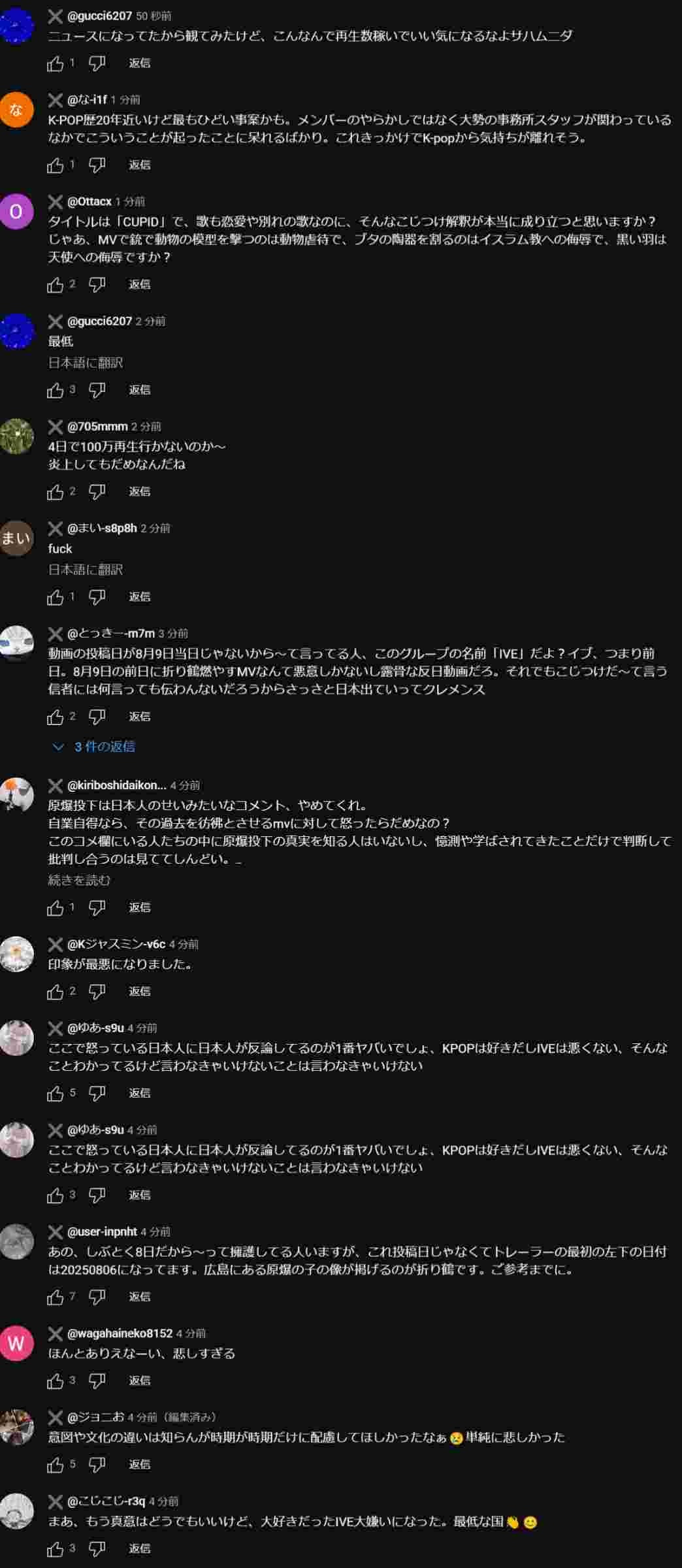Open the pink W avatar of @wagahaineko8152
Screen dimensions: 682x1568
(16, 1343)
